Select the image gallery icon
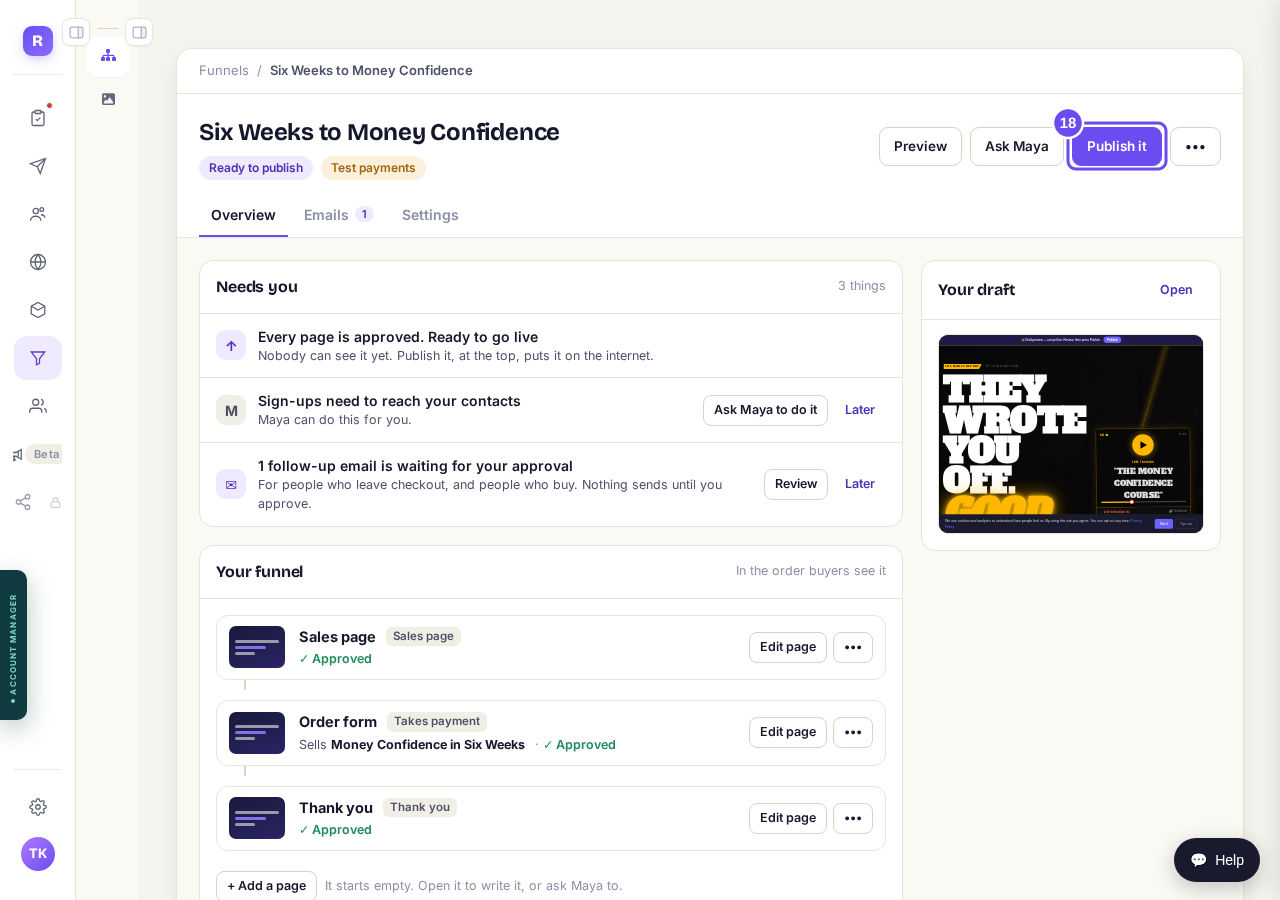 tap(108, 99)
